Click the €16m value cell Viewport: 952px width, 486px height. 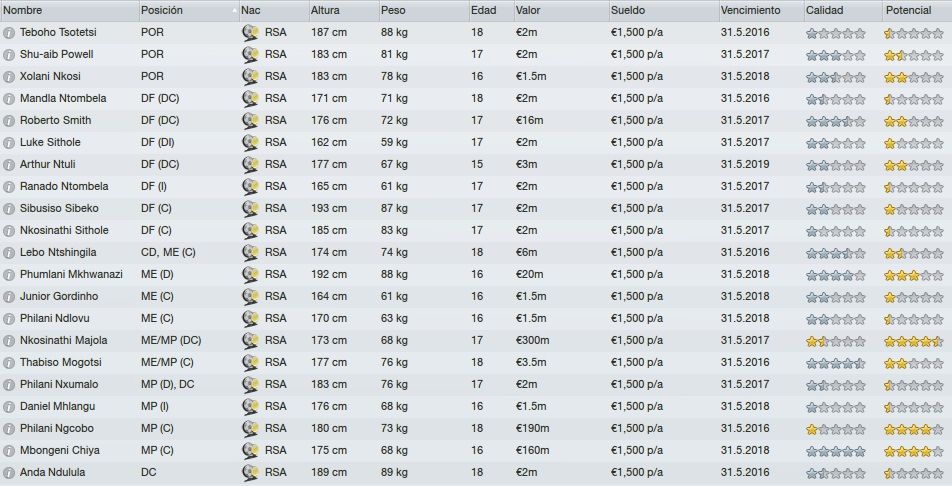click(530, 120)
